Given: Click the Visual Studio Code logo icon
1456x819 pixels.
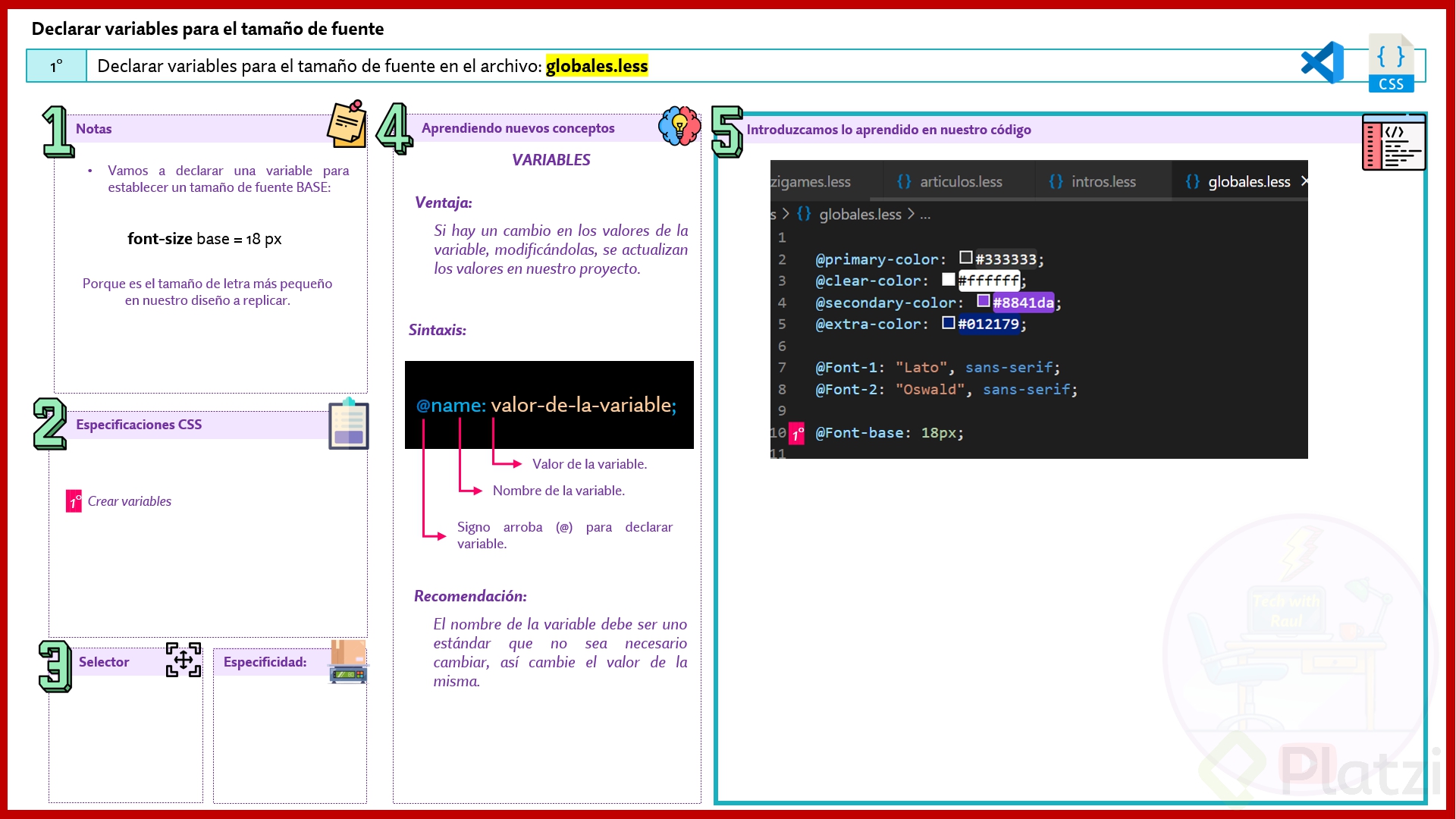Looking at the screenshot, I should click(1323, 63).
